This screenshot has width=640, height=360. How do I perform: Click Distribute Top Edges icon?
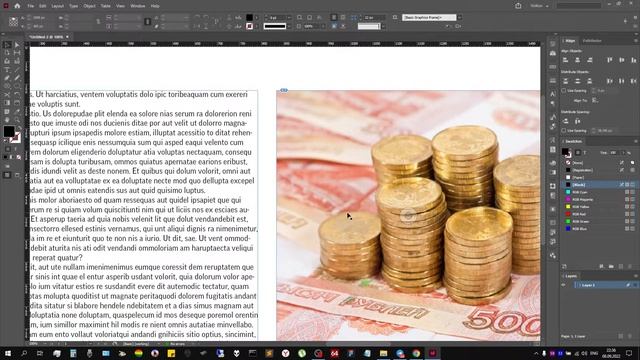565,81
